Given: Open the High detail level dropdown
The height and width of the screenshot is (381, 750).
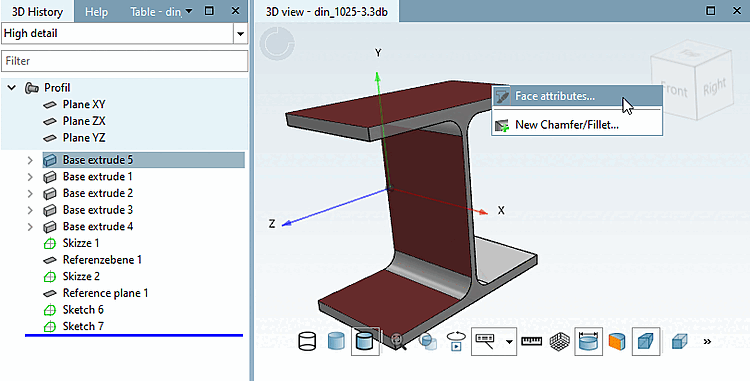Looking at the screenshot, I should (240, 34).
